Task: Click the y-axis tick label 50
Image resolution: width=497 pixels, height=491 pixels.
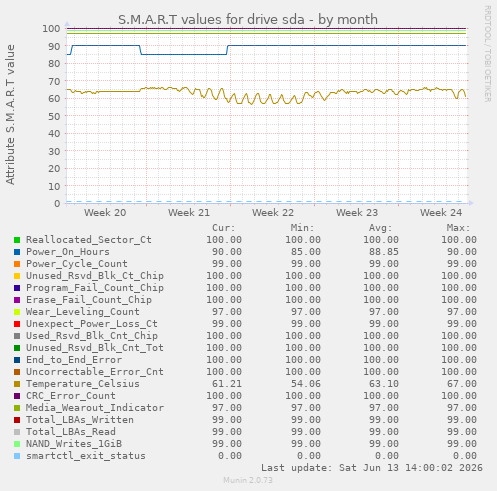Action: pyautogui.click(x=54, y=116)
